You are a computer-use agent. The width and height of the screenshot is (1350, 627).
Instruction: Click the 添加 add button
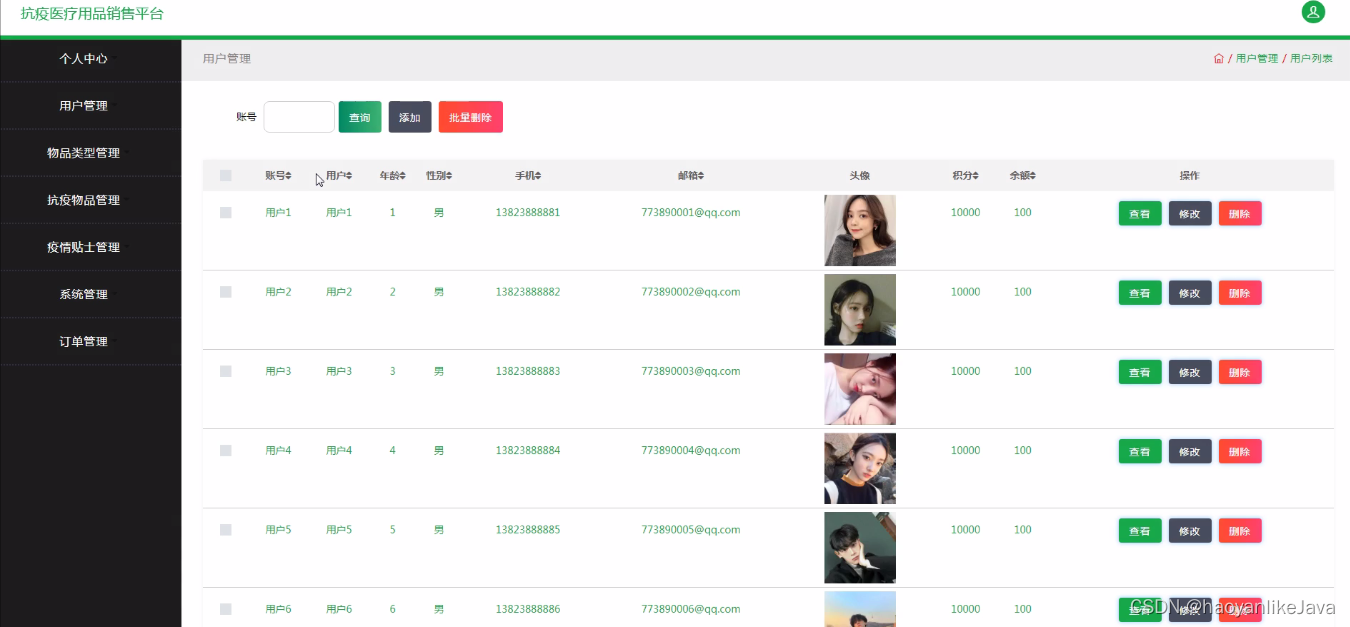coord(410,117)
